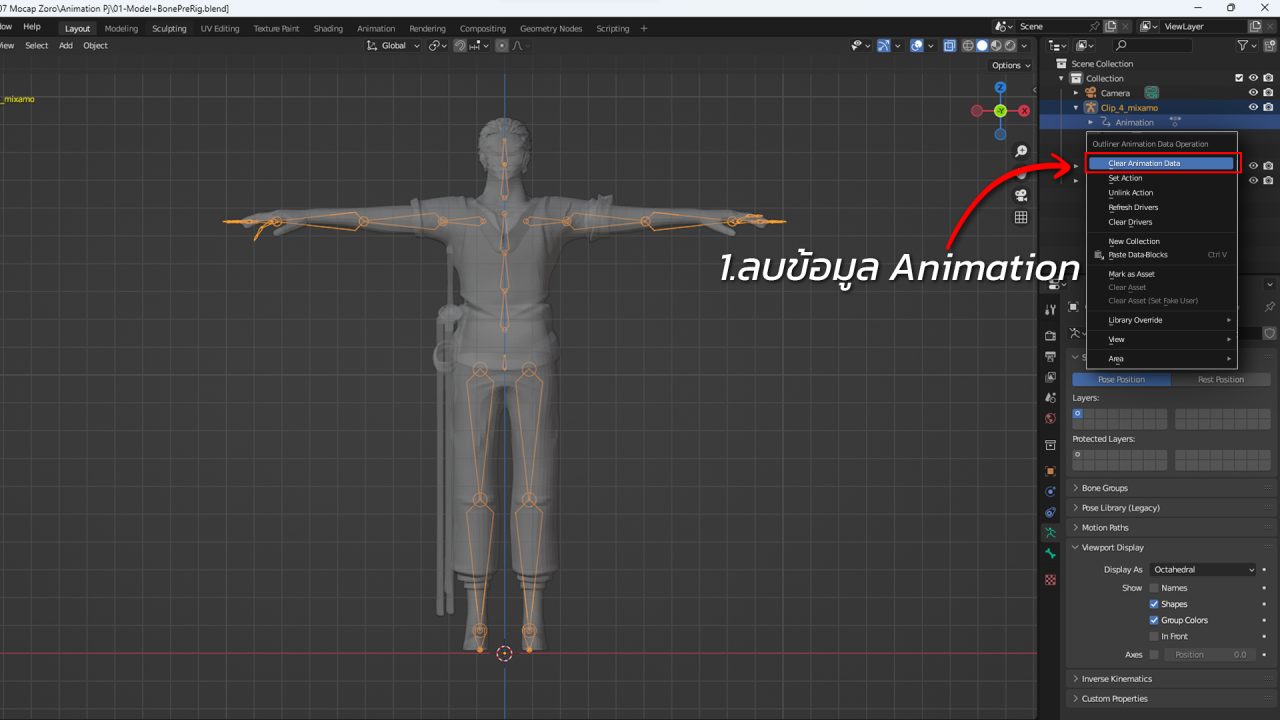Enable the Names checkbox under Show
Viewport: 1280px width, 720px height.
click(1154, 587)
